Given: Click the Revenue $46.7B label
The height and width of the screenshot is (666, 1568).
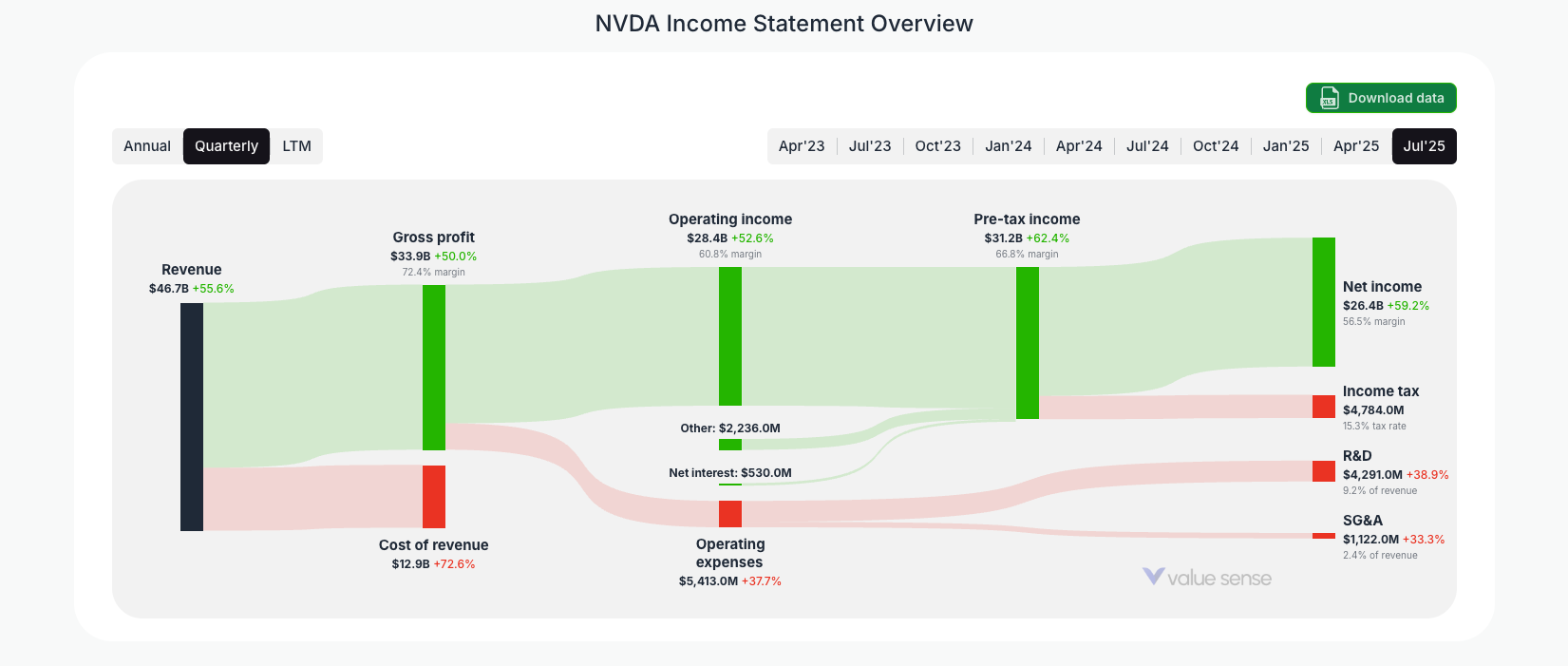Looking at the screenshot, I should [x=192, y=278].
